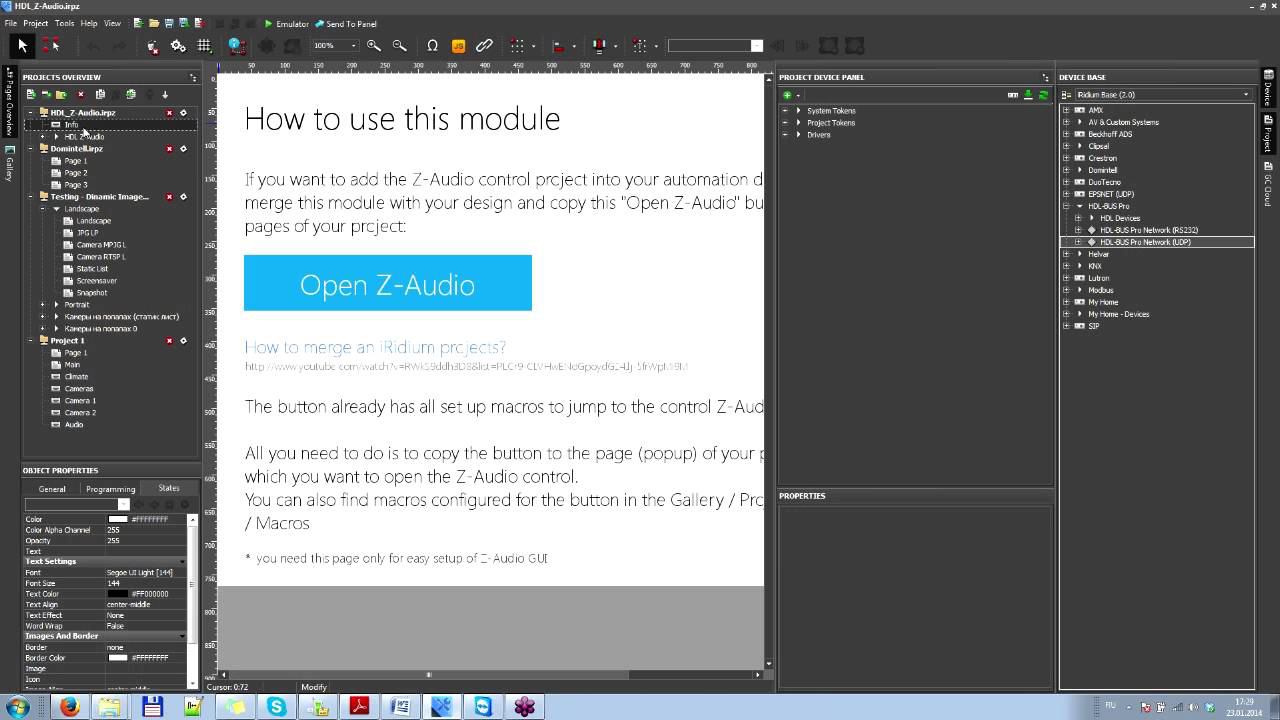Save project with floppy disk icon
The image size is (1280, 720).
[x=168, y=23]
